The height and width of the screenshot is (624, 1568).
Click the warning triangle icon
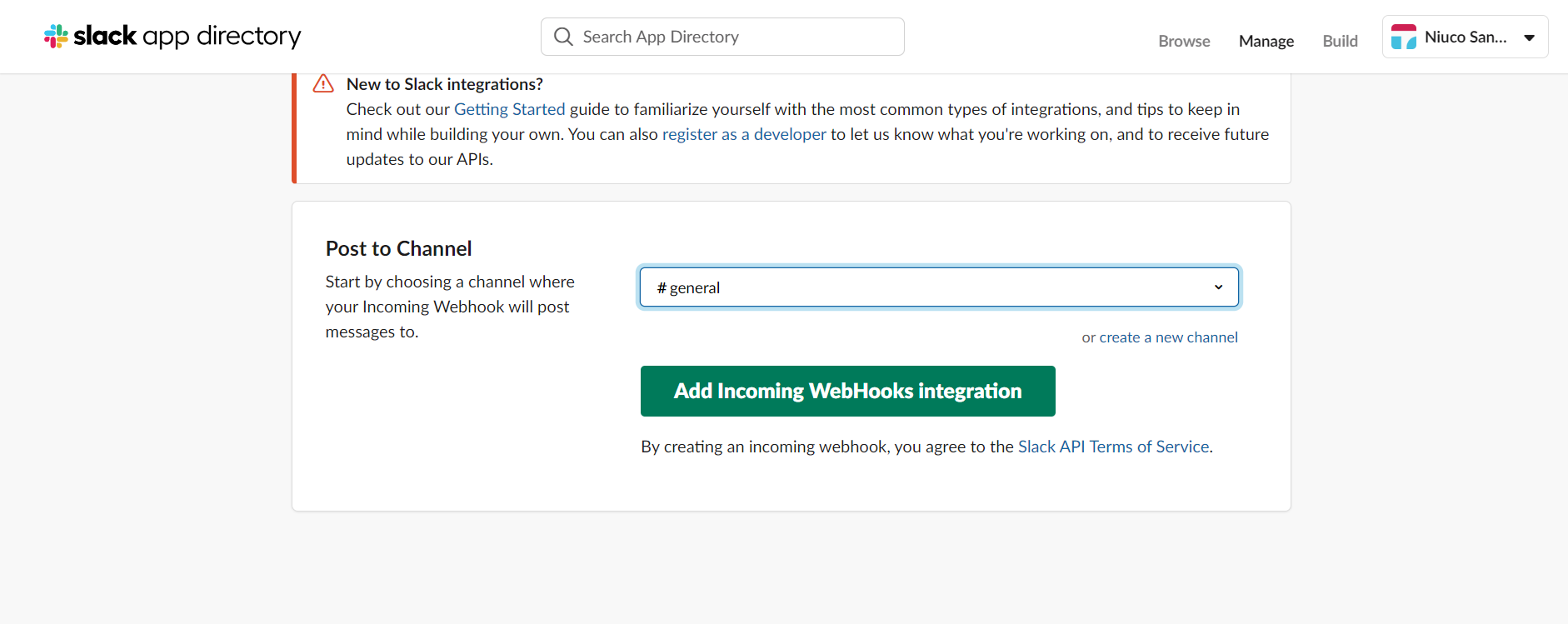pos(323,84)
